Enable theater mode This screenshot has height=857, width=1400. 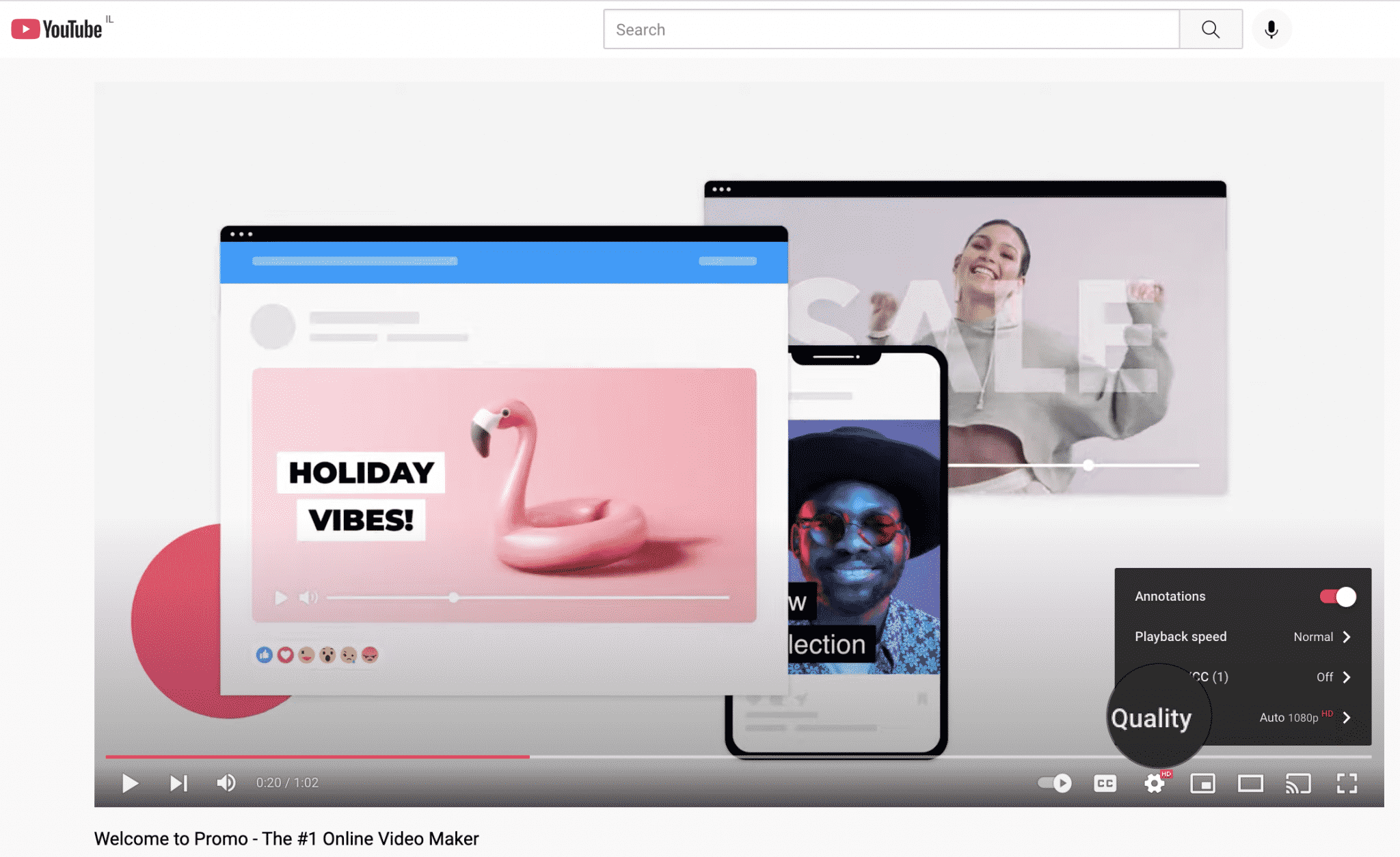(1252, 783)
